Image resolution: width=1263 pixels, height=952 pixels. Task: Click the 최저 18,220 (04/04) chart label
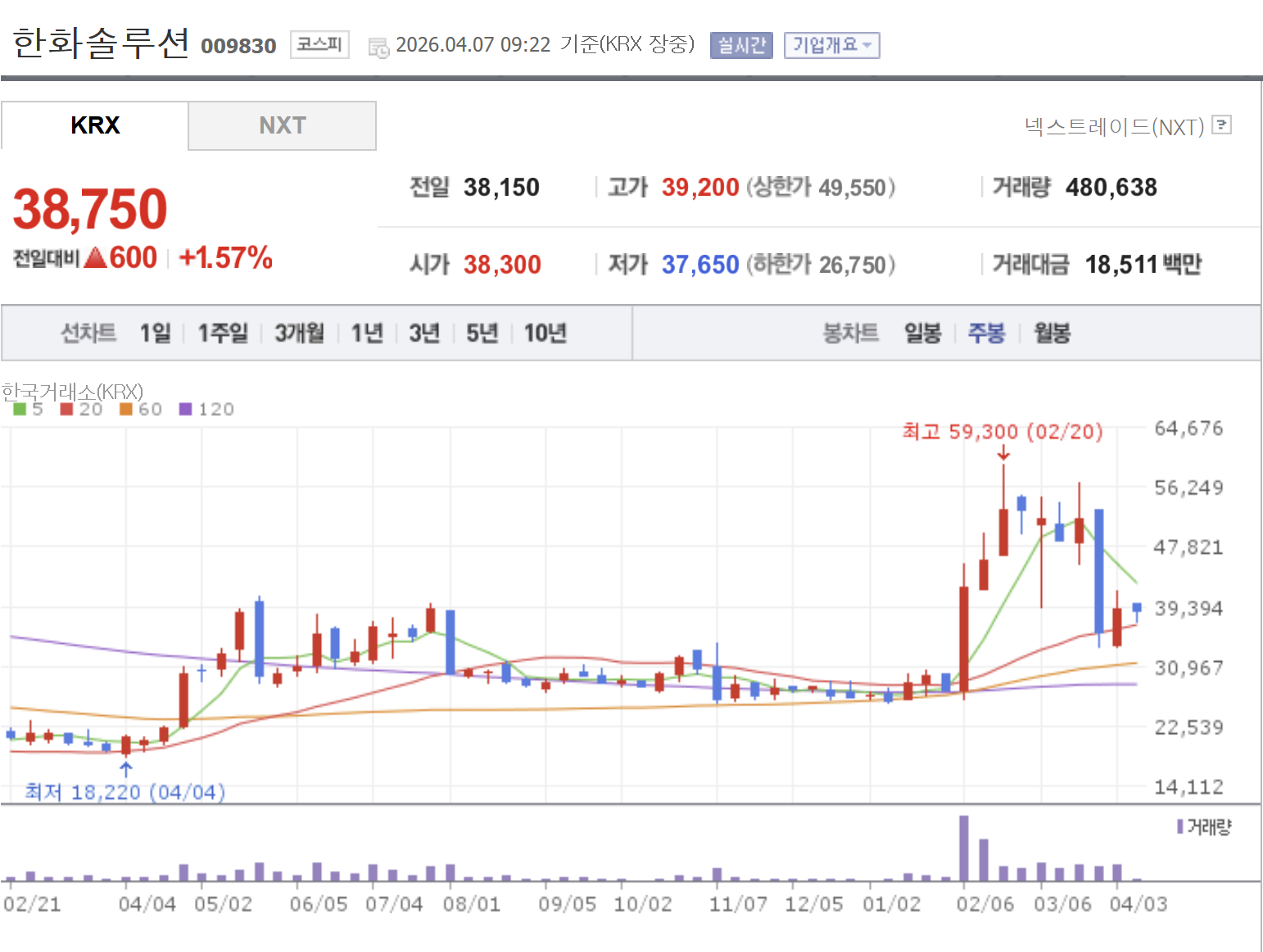tap(124, 792)
